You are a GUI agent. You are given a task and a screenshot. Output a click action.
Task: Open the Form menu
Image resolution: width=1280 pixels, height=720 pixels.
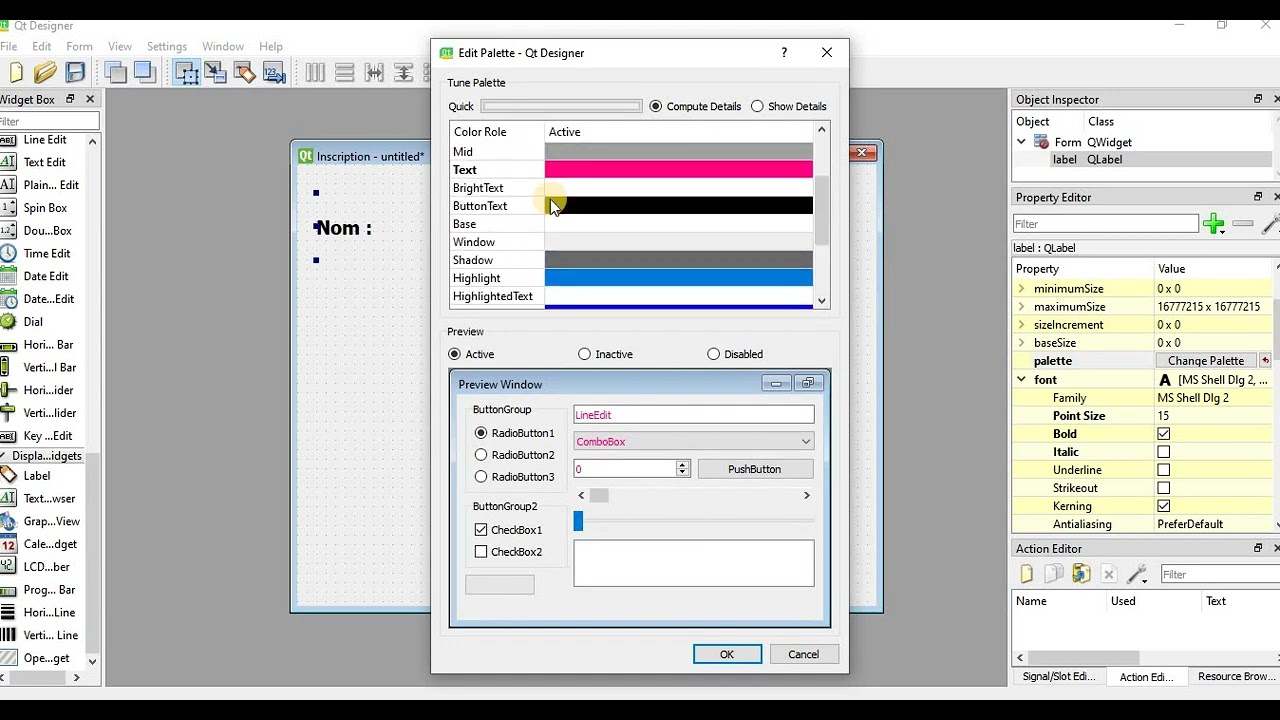tap(79, 46)
